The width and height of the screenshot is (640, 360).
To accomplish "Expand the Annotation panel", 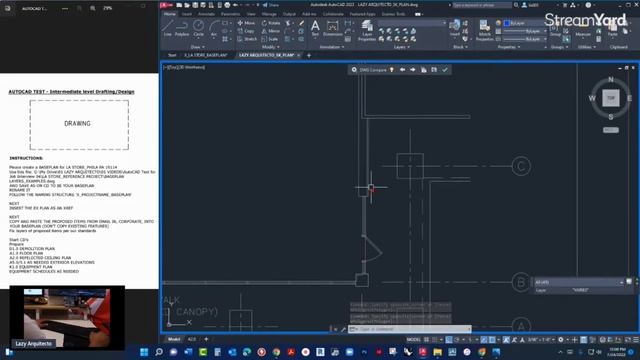I will coord(331,47).
